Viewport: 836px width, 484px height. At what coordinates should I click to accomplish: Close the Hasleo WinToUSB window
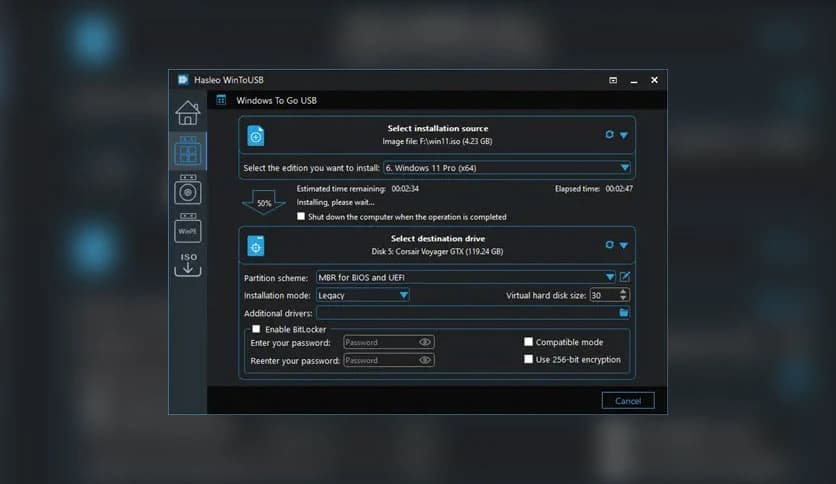point(654,80)
